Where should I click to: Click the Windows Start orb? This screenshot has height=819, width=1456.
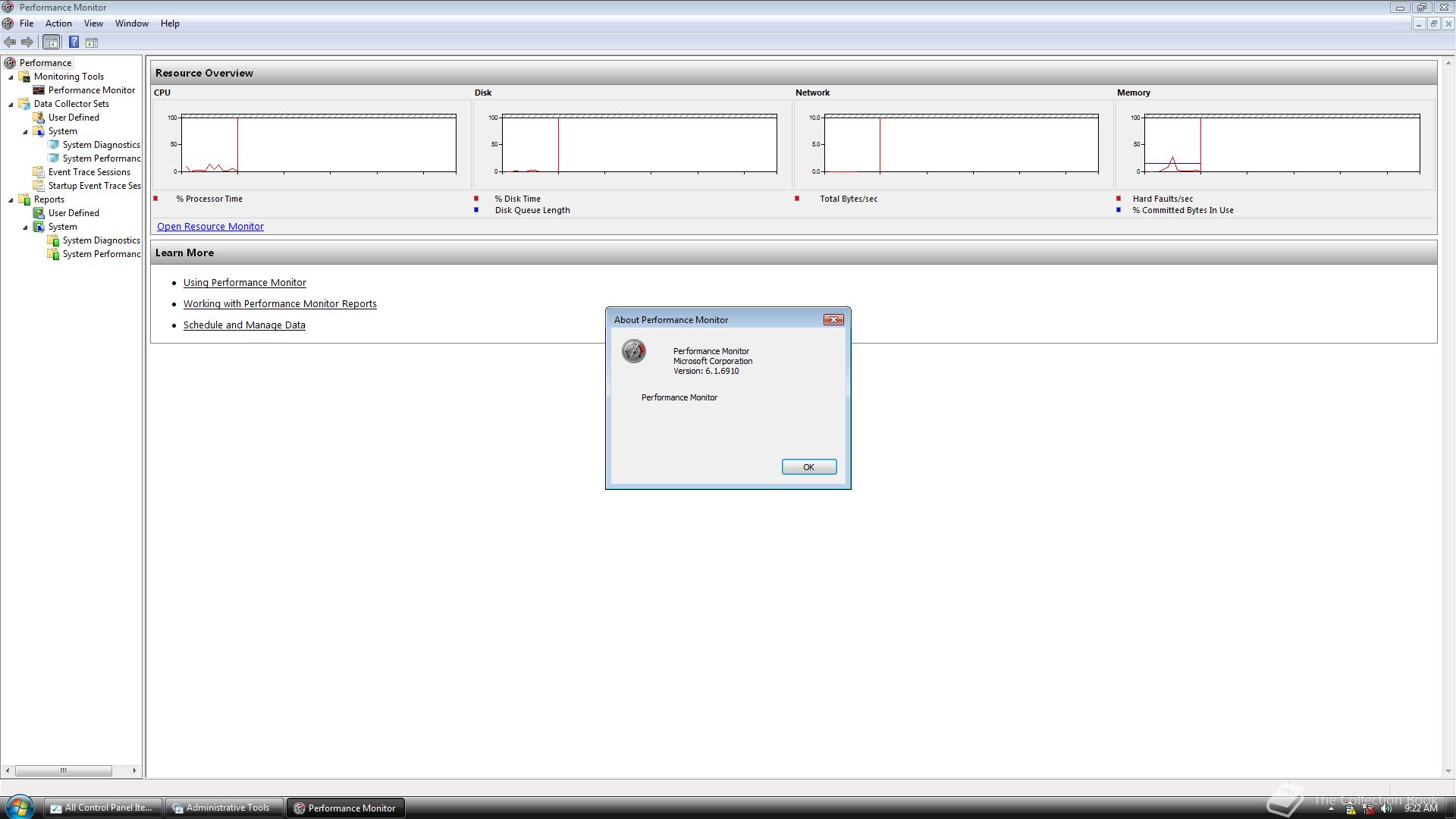pos(19,807)
